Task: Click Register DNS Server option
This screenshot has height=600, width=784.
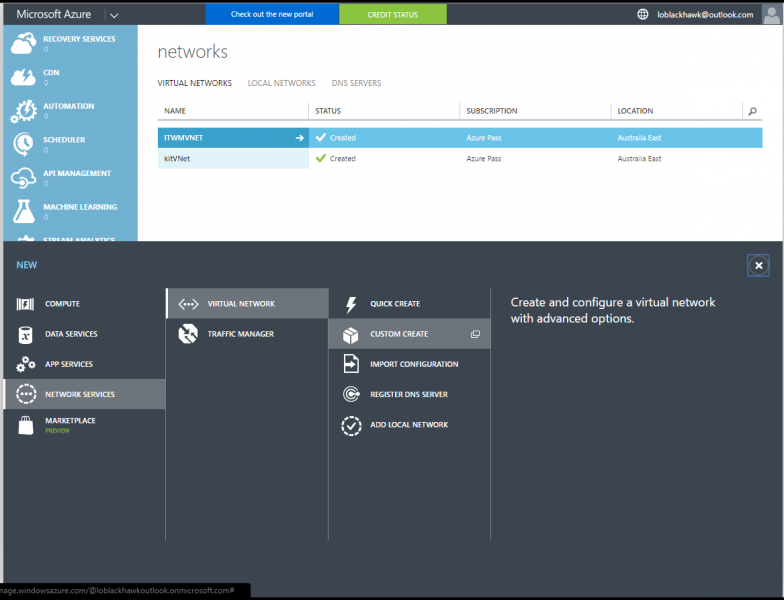Action: point(410,394)
